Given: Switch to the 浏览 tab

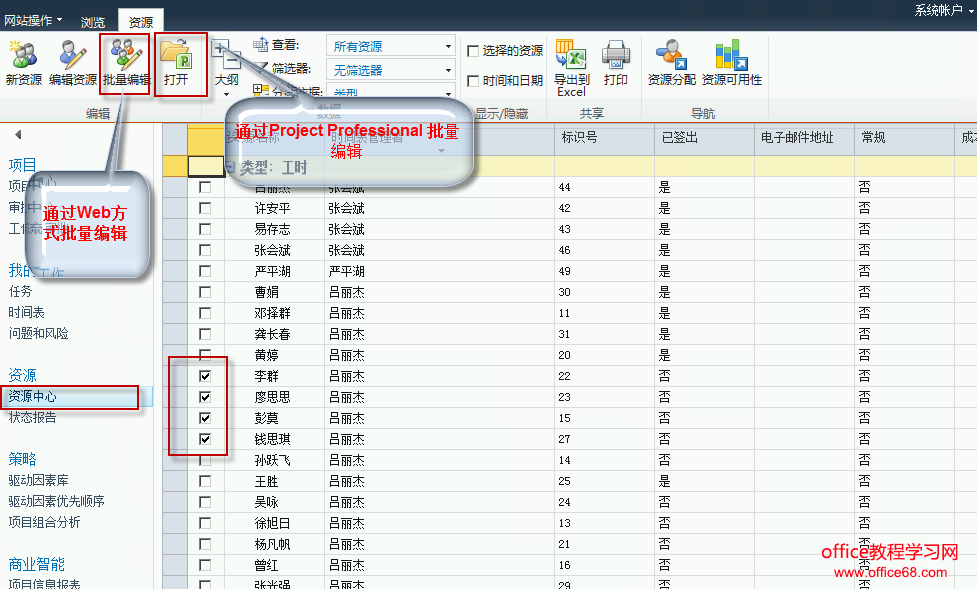Looking at the screenshot, I should (x=93, y=21).
